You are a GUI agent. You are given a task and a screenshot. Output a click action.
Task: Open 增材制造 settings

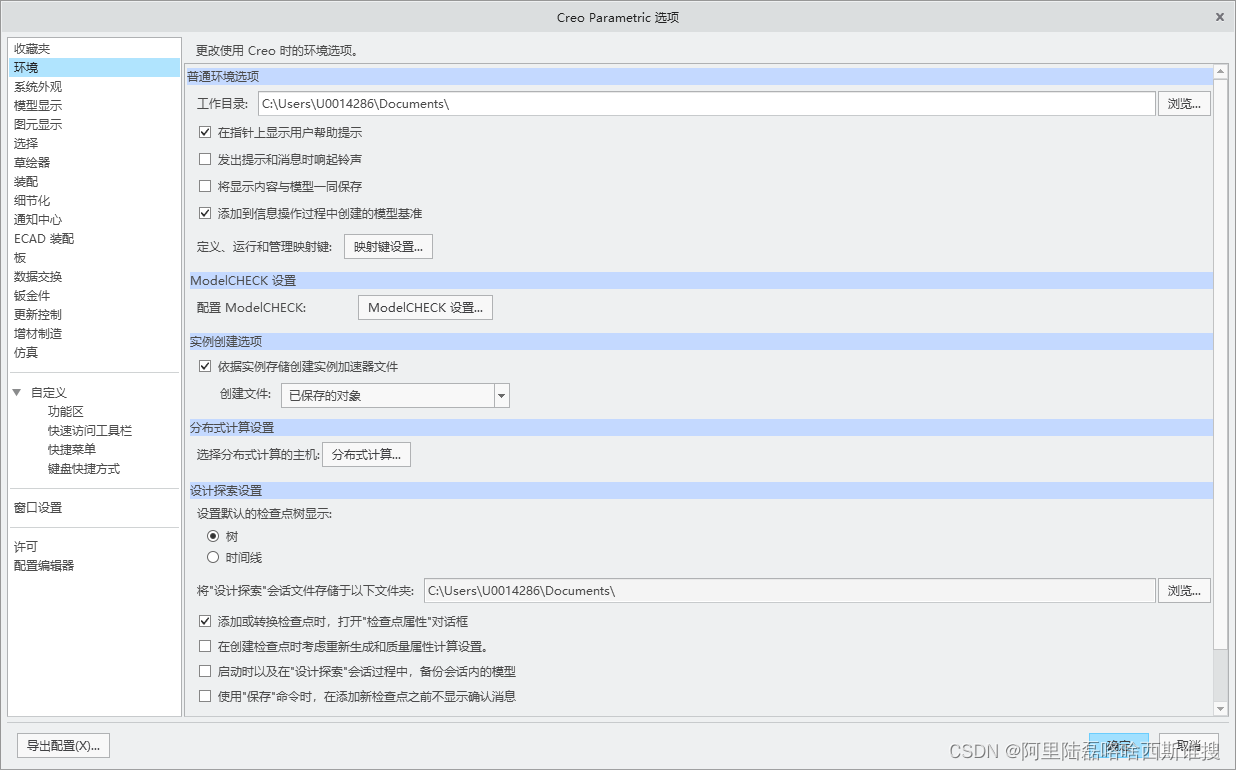point(38,334)
